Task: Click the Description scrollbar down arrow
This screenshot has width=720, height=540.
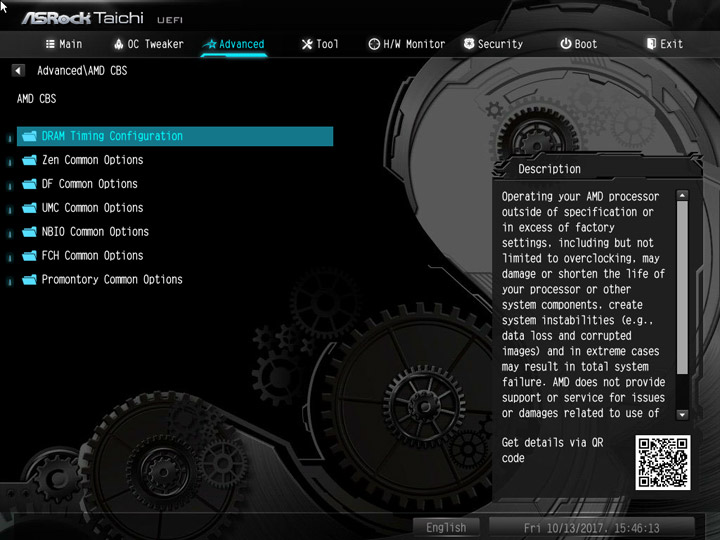Action: click(x=682, y=415)
